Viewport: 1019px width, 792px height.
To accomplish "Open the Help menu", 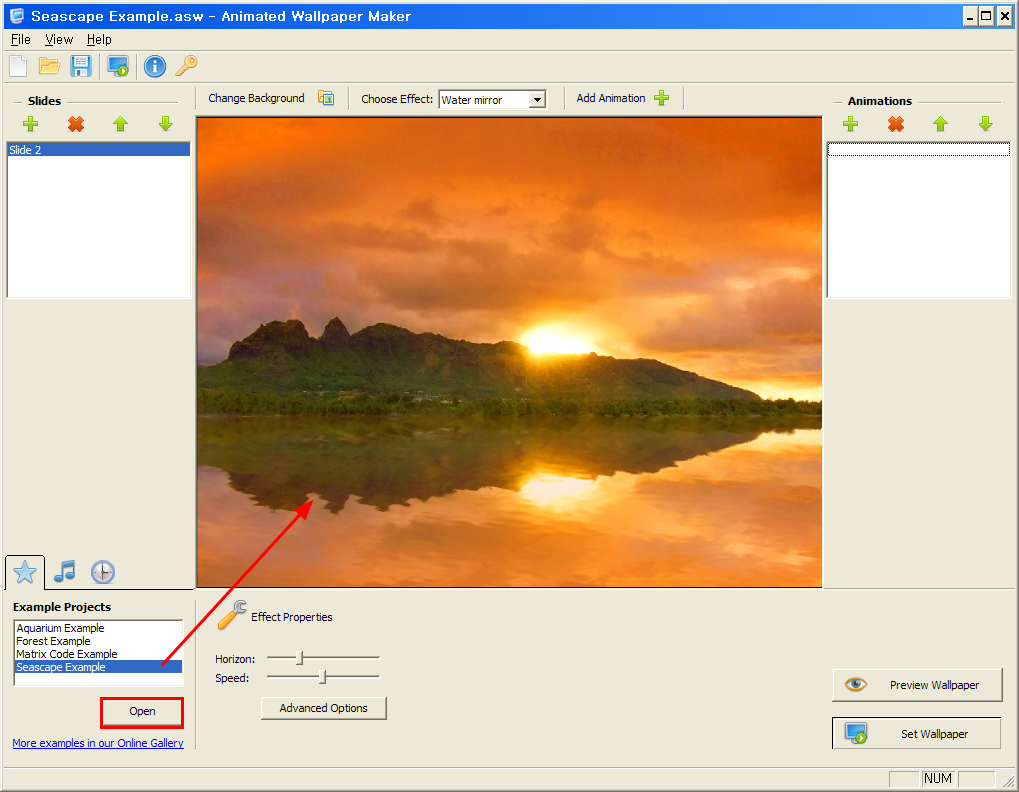I will (99, 40).
